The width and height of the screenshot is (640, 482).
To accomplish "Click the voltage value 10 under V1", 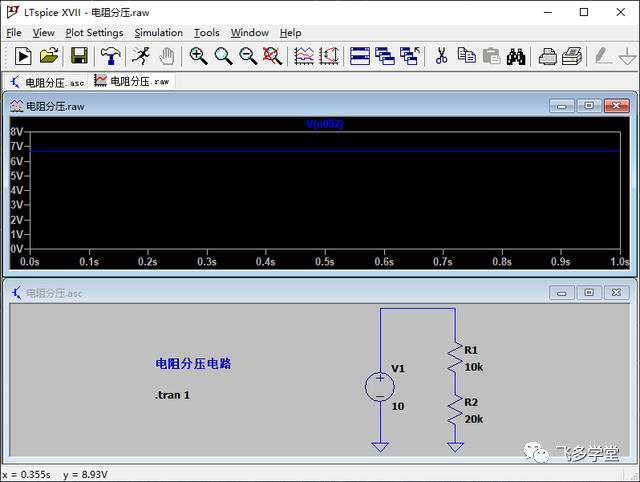I will pos(398,406).
